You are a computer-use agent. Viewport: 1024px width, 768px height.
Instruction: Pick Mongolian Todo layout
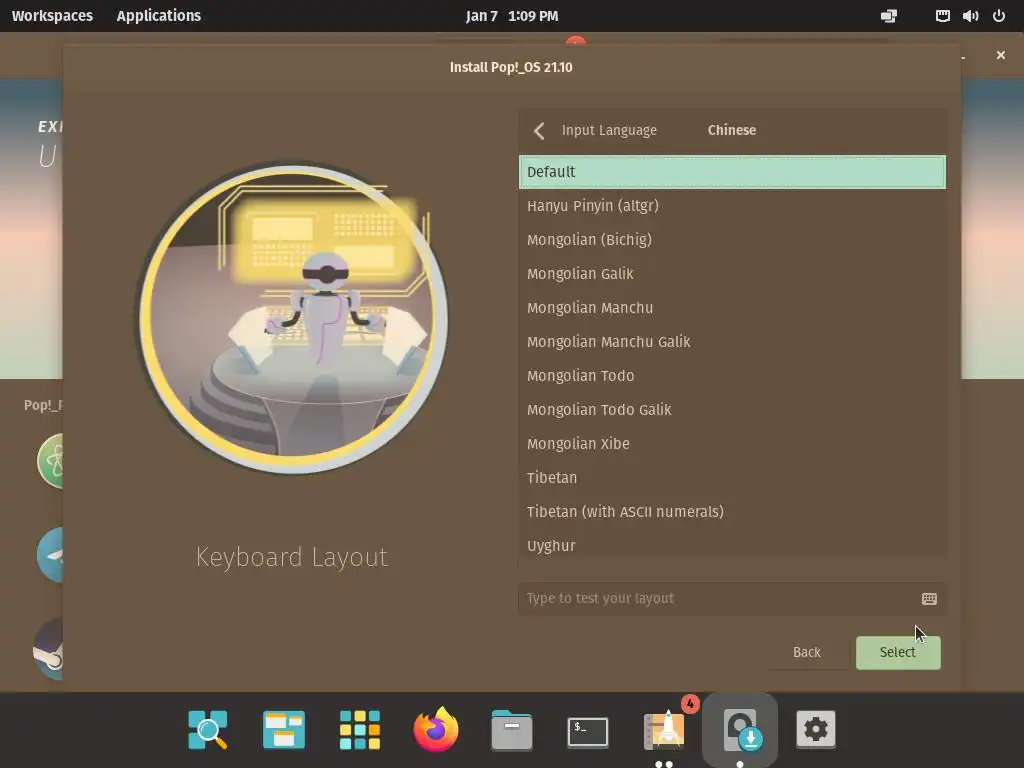(732, 376)
